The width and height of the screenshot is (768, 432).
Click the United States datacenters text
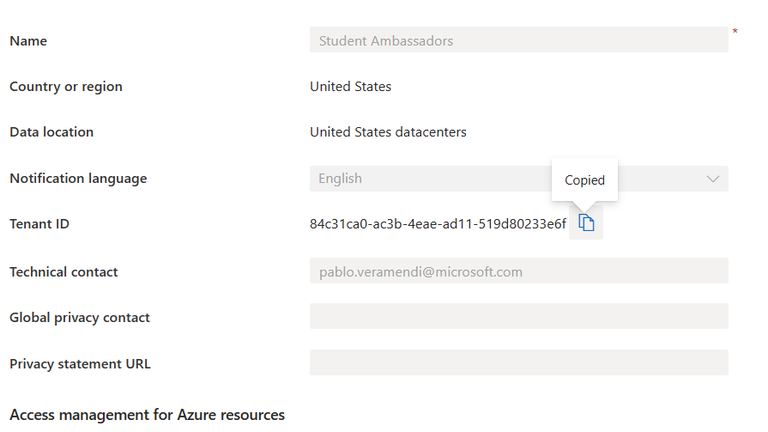[x=388, y=132]
